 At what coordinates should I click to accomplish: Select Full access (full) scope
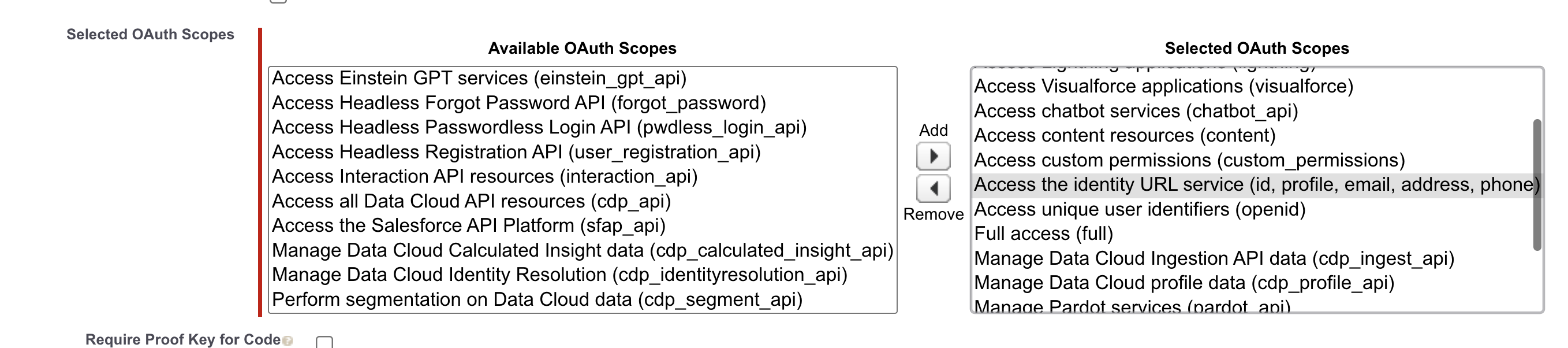click(1043, 234)
